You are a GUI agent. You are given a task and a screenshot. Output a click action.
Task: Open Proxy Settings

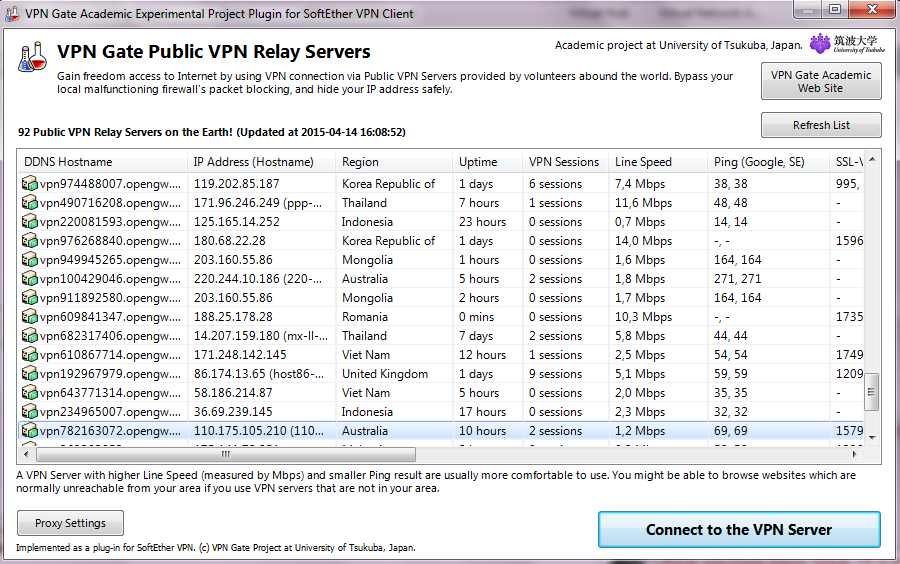[70, 523]
